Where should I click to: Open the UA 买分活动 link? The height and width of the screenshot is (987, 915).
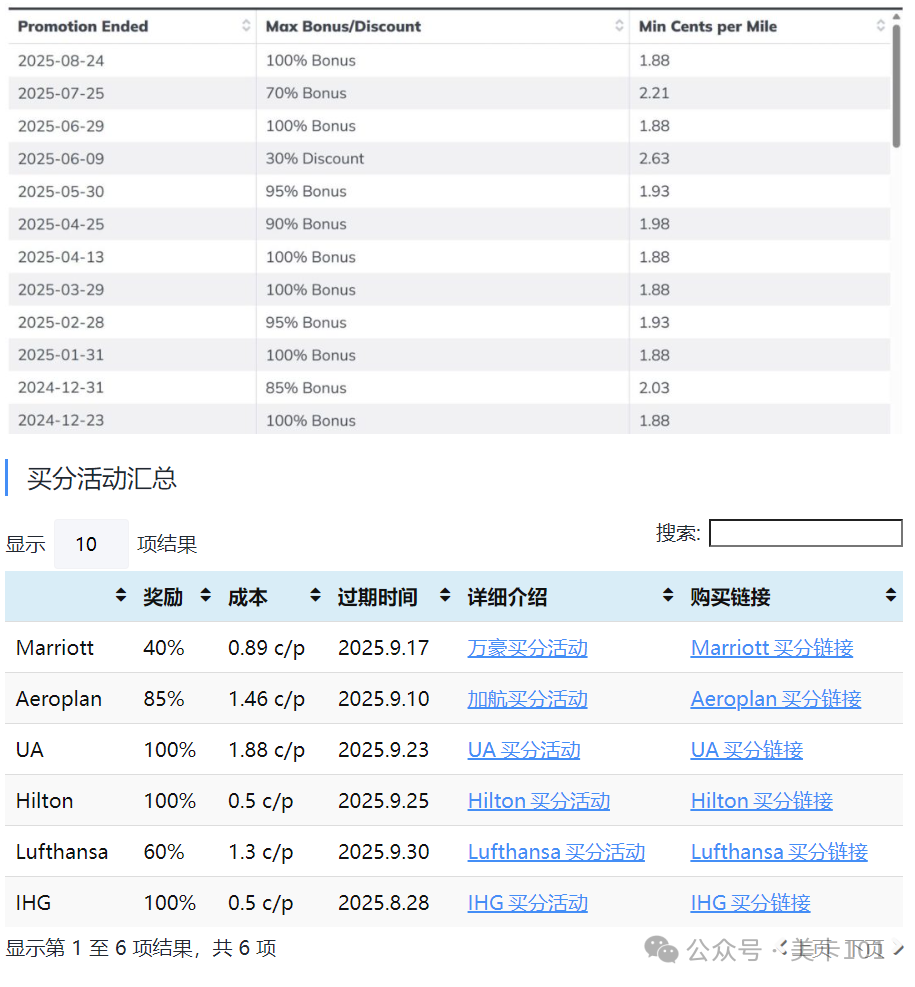pyautogui.click(x=523, y=750)
